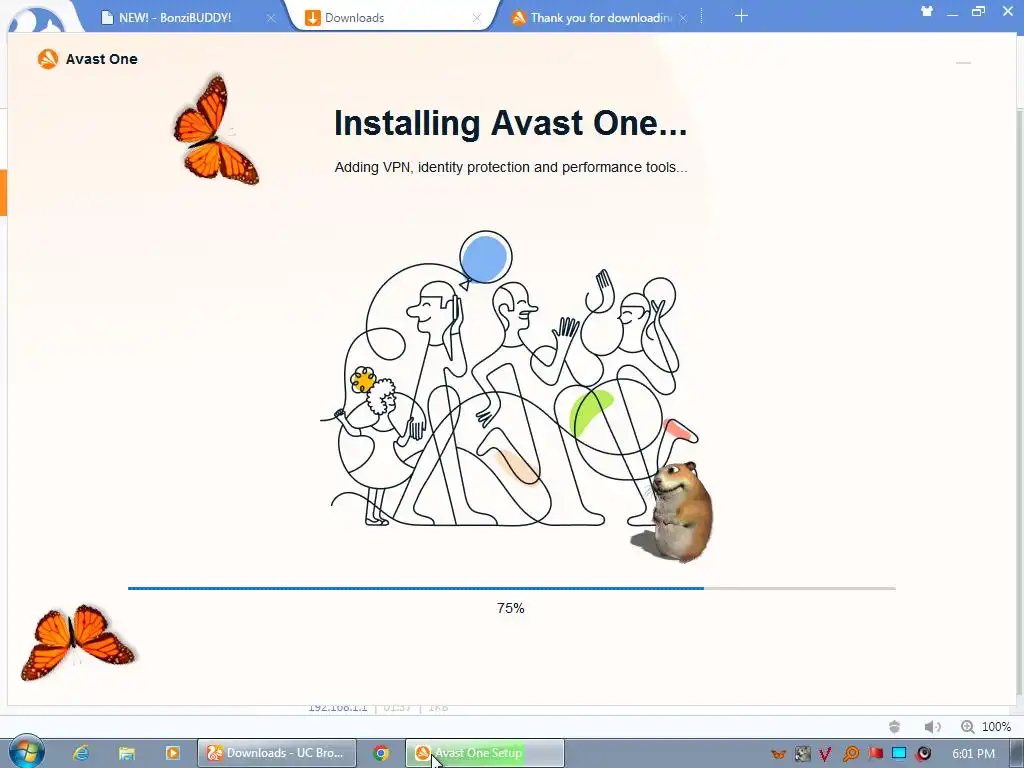Click the 100% zoom level
Screen dimensions: 1024x768
coord(996,726)
